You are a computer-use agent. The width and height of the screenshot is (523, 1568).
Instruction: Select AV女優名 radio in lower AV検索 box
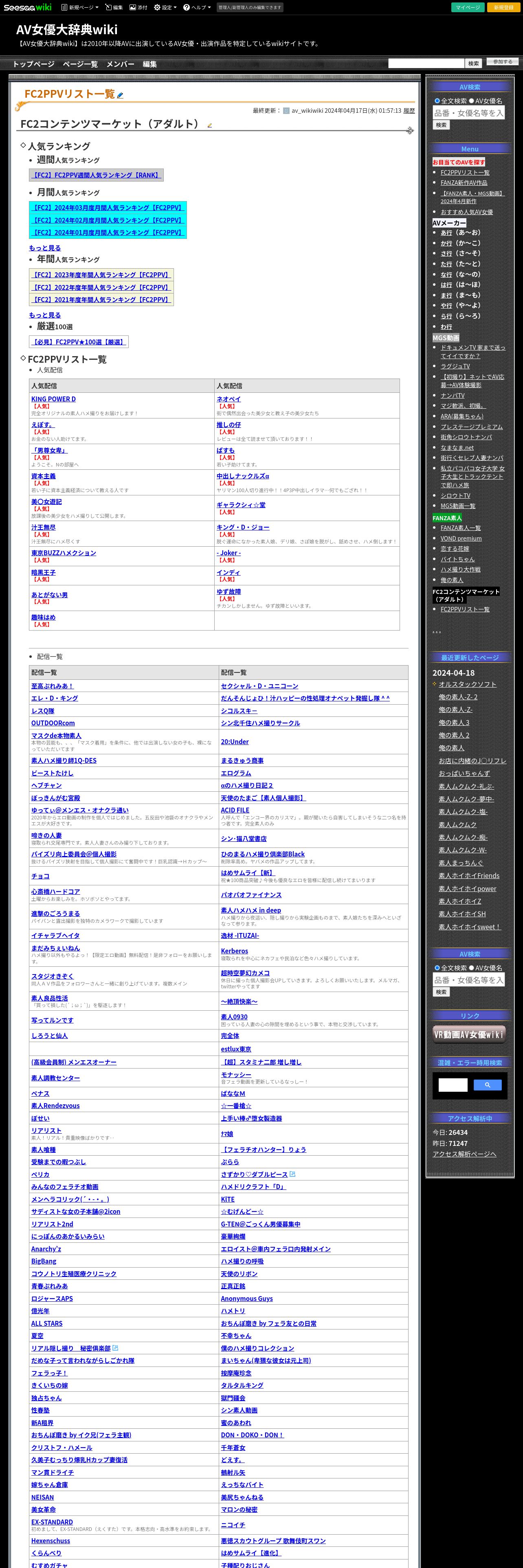click(471, 968)
